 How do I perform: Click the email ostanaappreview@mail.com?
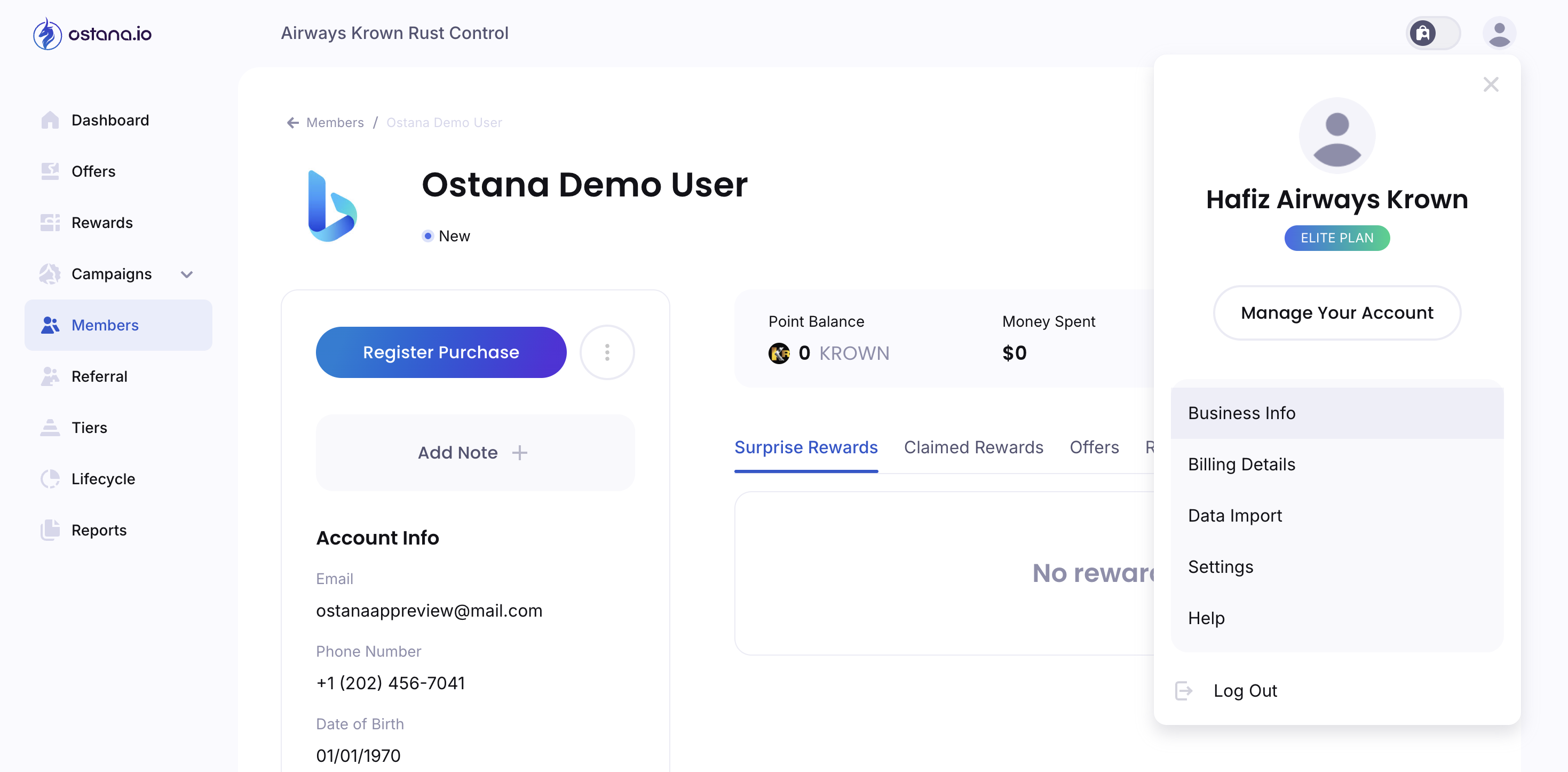[429, 611]
